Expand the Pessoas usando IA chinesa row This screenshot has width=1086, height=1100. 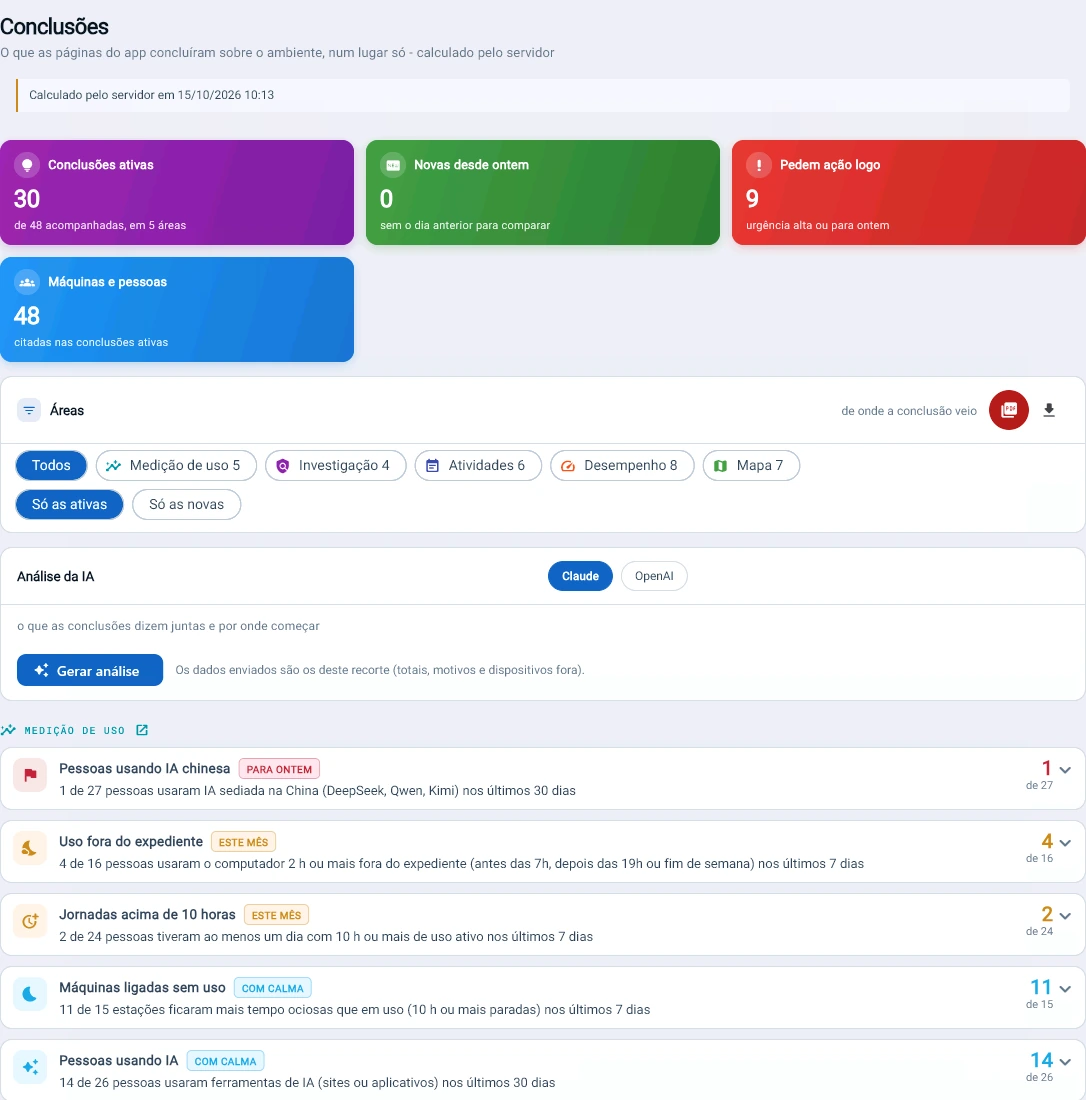tap(1065, 770)
